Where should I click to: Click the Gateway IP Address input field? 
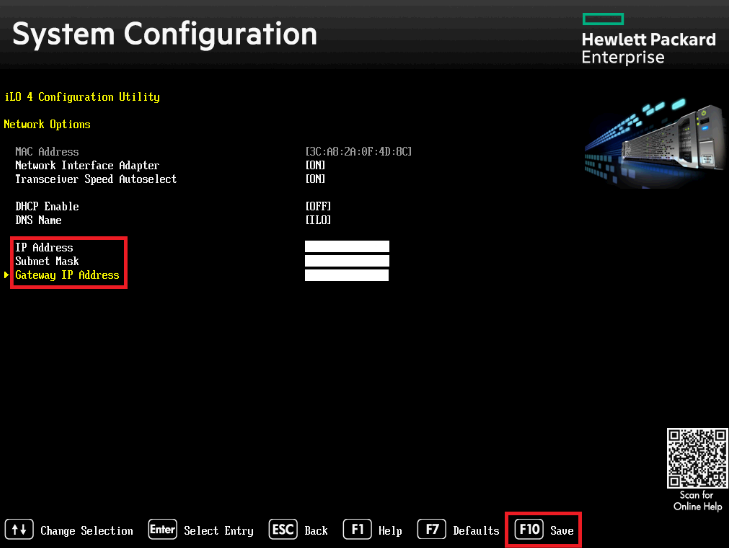click(x=347, y=275)
